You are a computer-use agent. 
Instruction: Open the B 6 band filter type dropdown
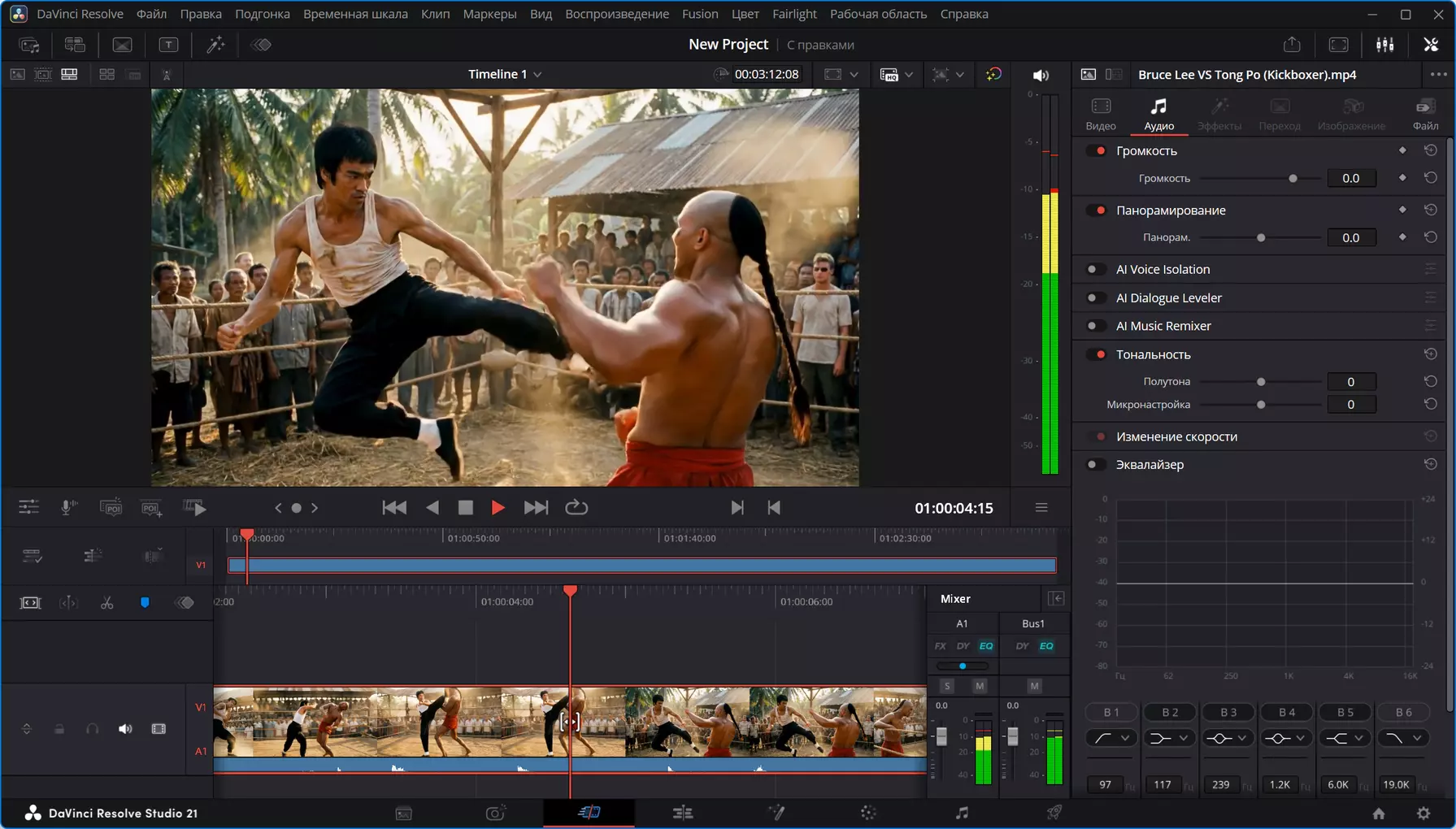click(1403, 738)
